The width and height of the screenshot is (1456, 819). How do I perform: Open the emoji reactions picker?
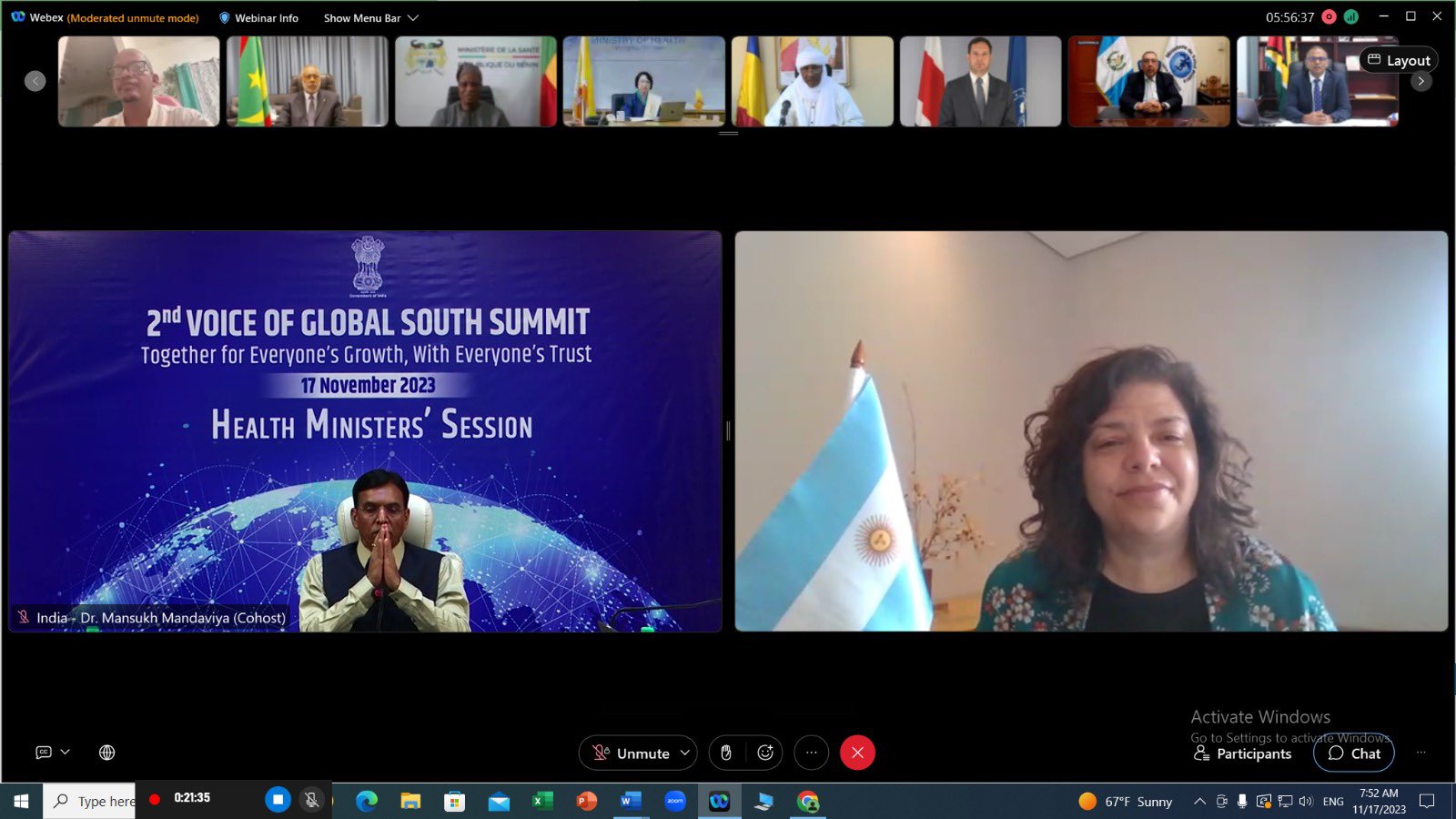[x=765, y=753]
